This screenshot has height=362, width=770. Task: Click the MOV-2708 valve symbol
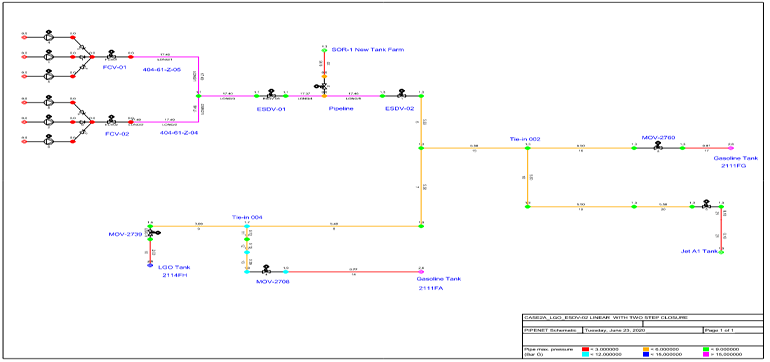[266, 269]
